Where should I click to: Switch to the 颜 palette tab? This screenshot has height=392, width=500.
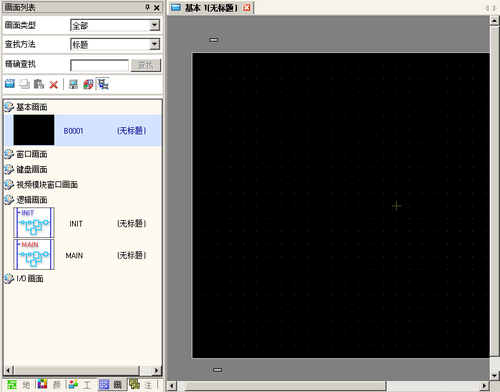(x=49, y=385)
